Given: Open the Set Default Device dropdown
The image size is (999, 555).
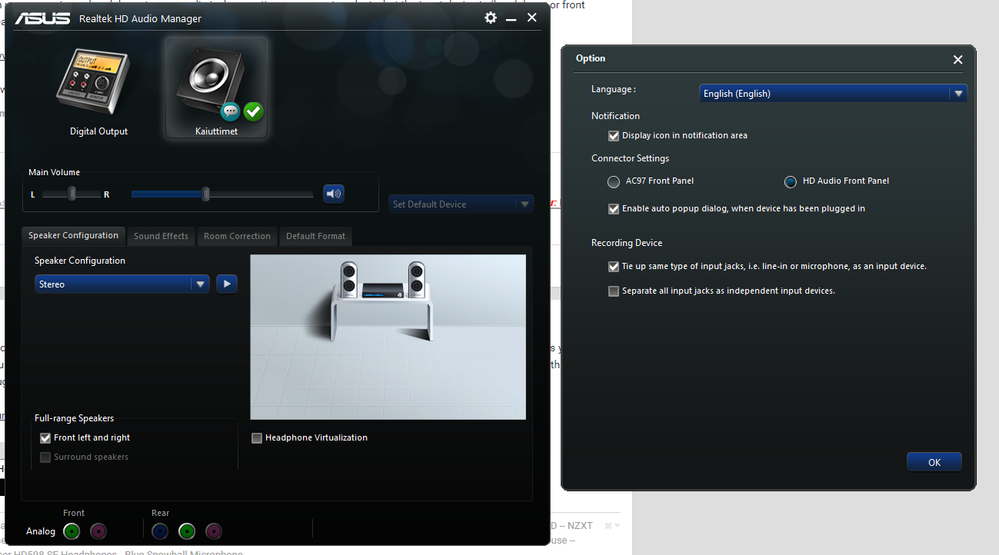Looking at the screenshot, I should 461,205.
